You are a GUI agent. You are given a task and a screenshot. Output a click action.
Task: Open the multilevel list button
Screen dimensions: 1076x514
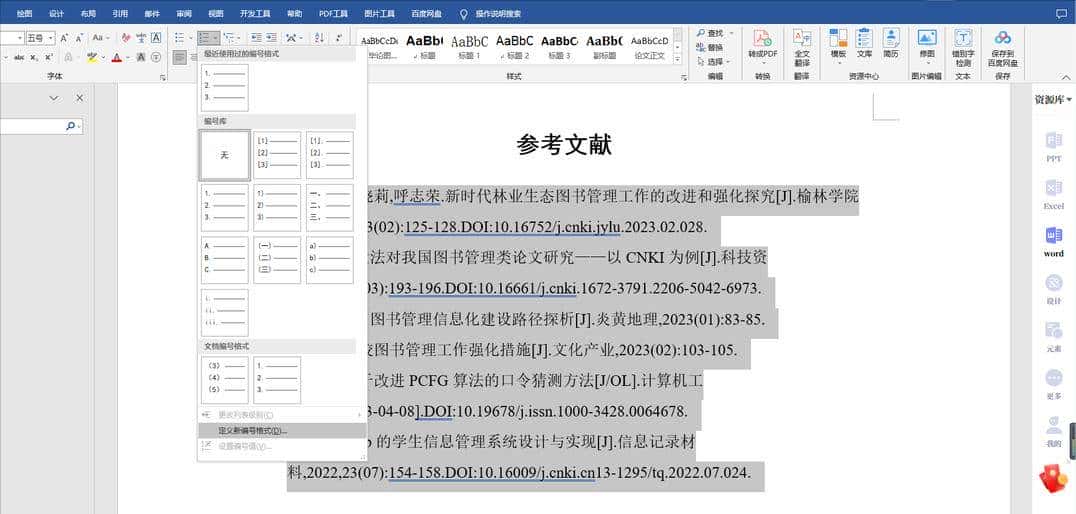(229, 37)
